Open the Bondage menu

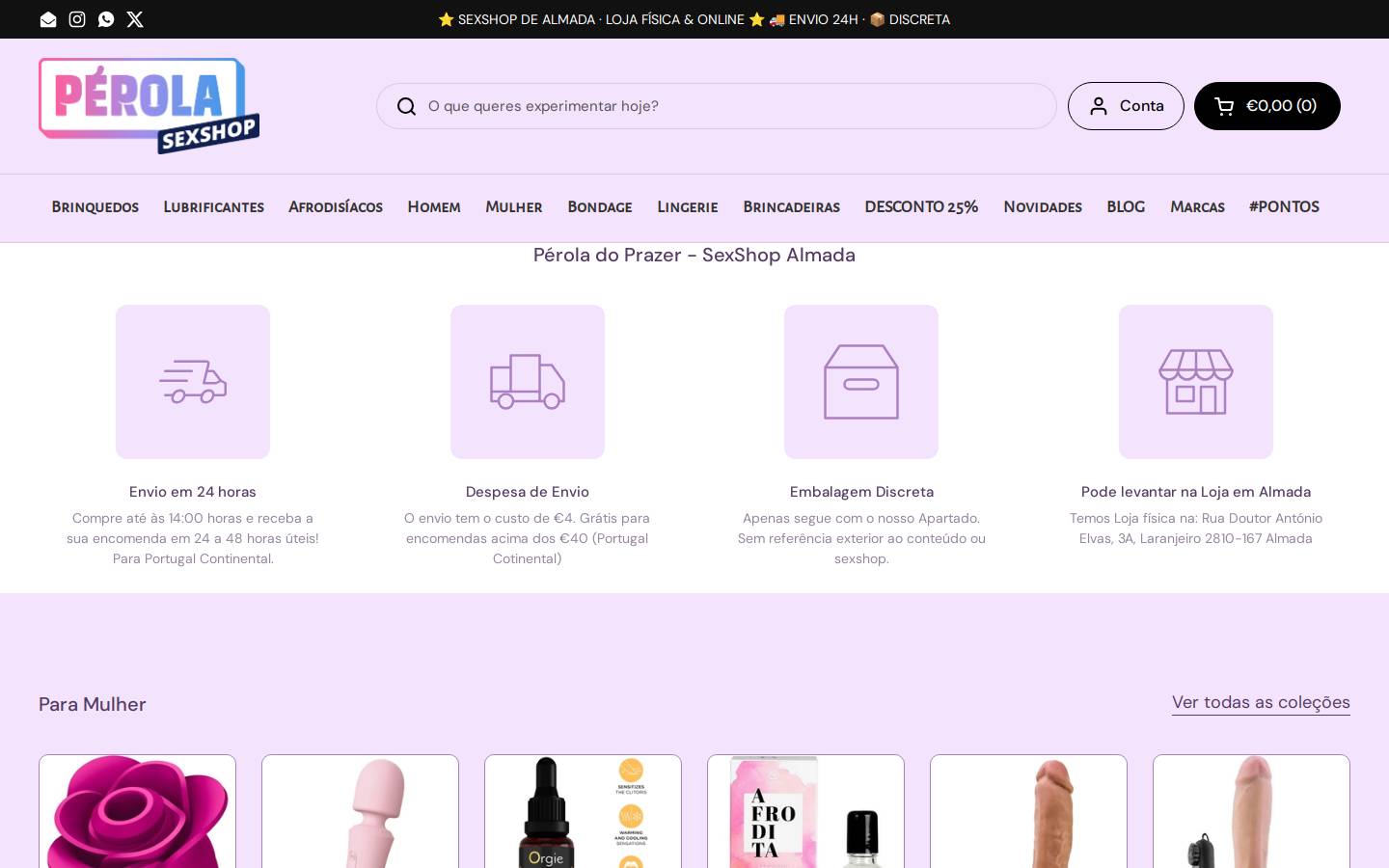click(x=600, y=207)
